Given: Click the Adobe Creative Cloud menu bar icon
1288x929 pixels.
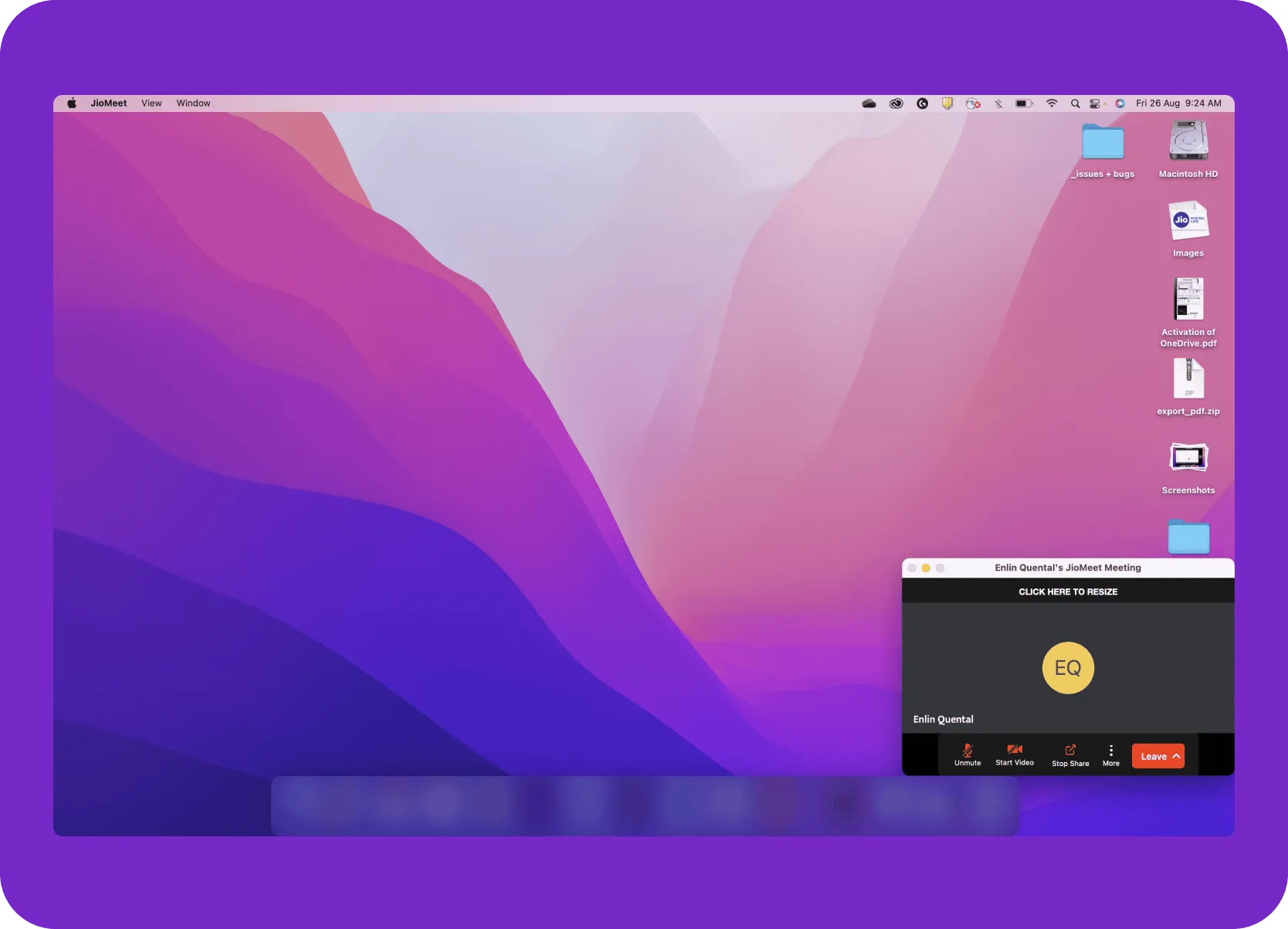Looking at the screenshot, I should [x=898, y=103].
